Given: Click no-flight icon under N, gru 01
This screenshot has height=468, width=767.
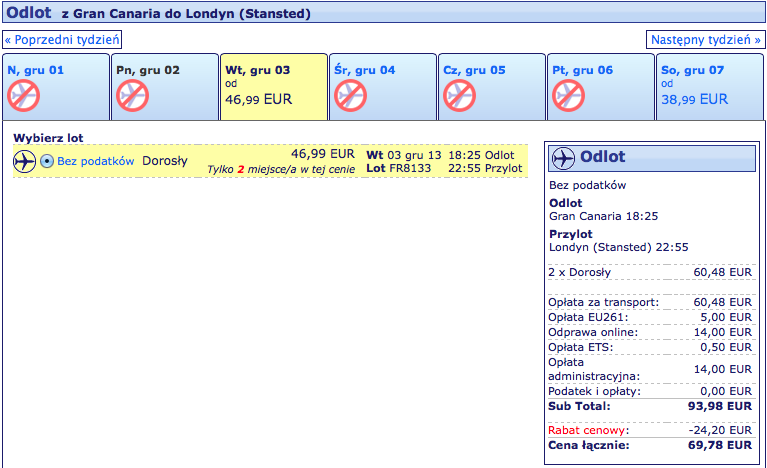Looking at the screenshot, I should point(23,95).
